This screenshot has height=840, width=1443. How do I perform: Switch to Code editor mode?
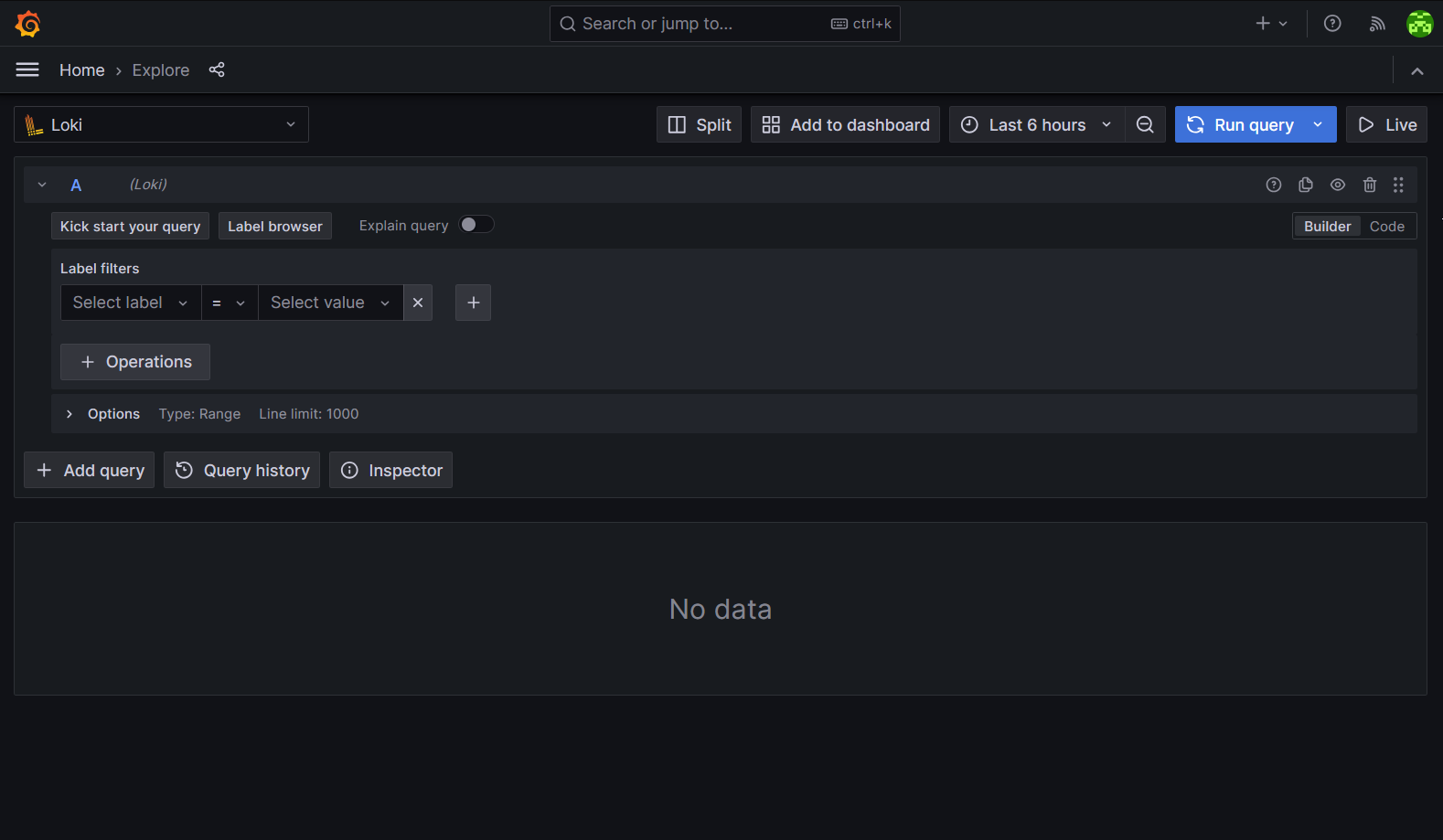1387,227
